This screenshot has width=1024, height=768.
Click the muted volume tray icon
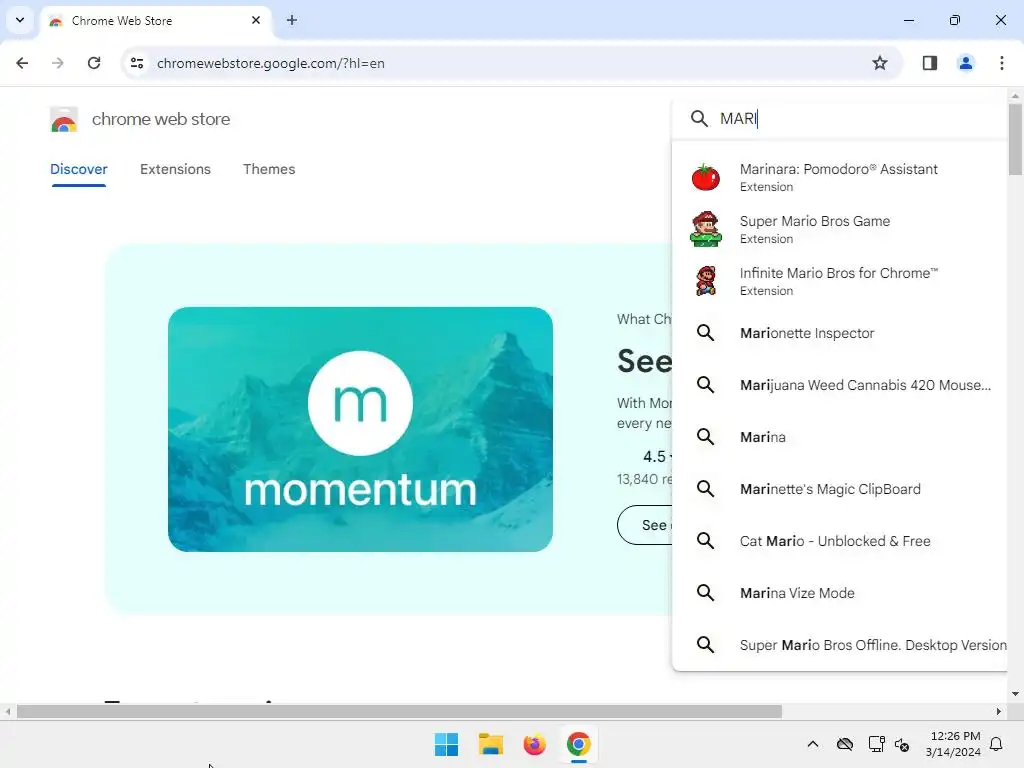pyautogui.click(x=902, y=744)
